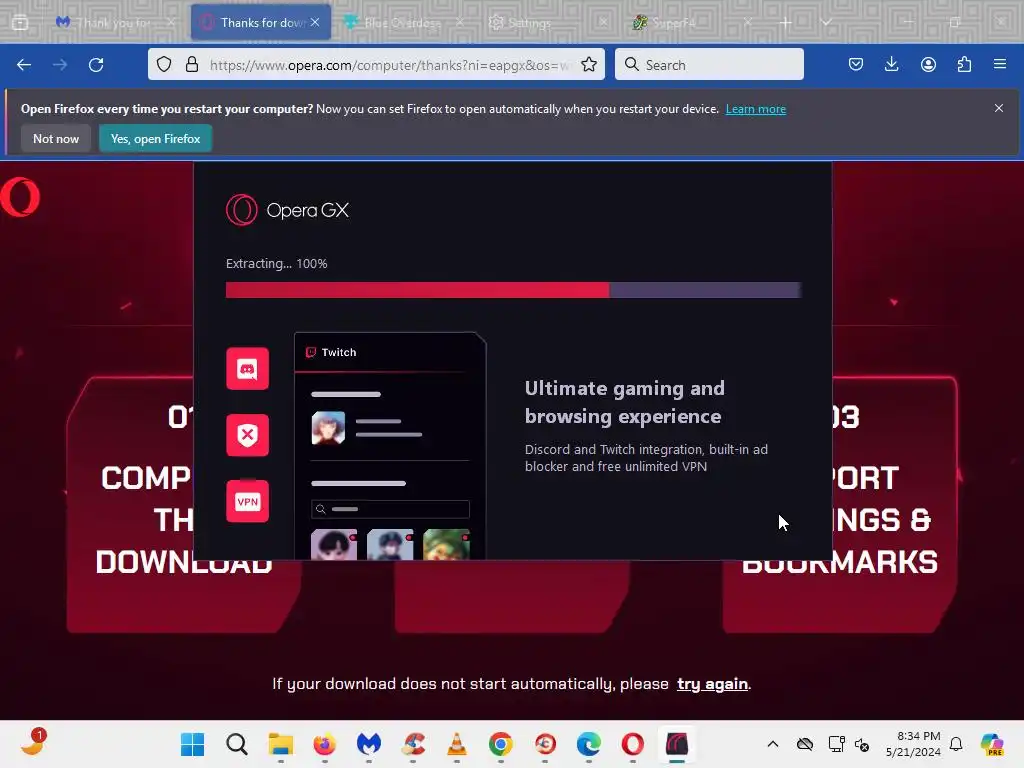The height and width of the screenshot is (768, 1024).
Task: Bookmark this page with the star
Action: pyautogui.click(x=589, y=65)
